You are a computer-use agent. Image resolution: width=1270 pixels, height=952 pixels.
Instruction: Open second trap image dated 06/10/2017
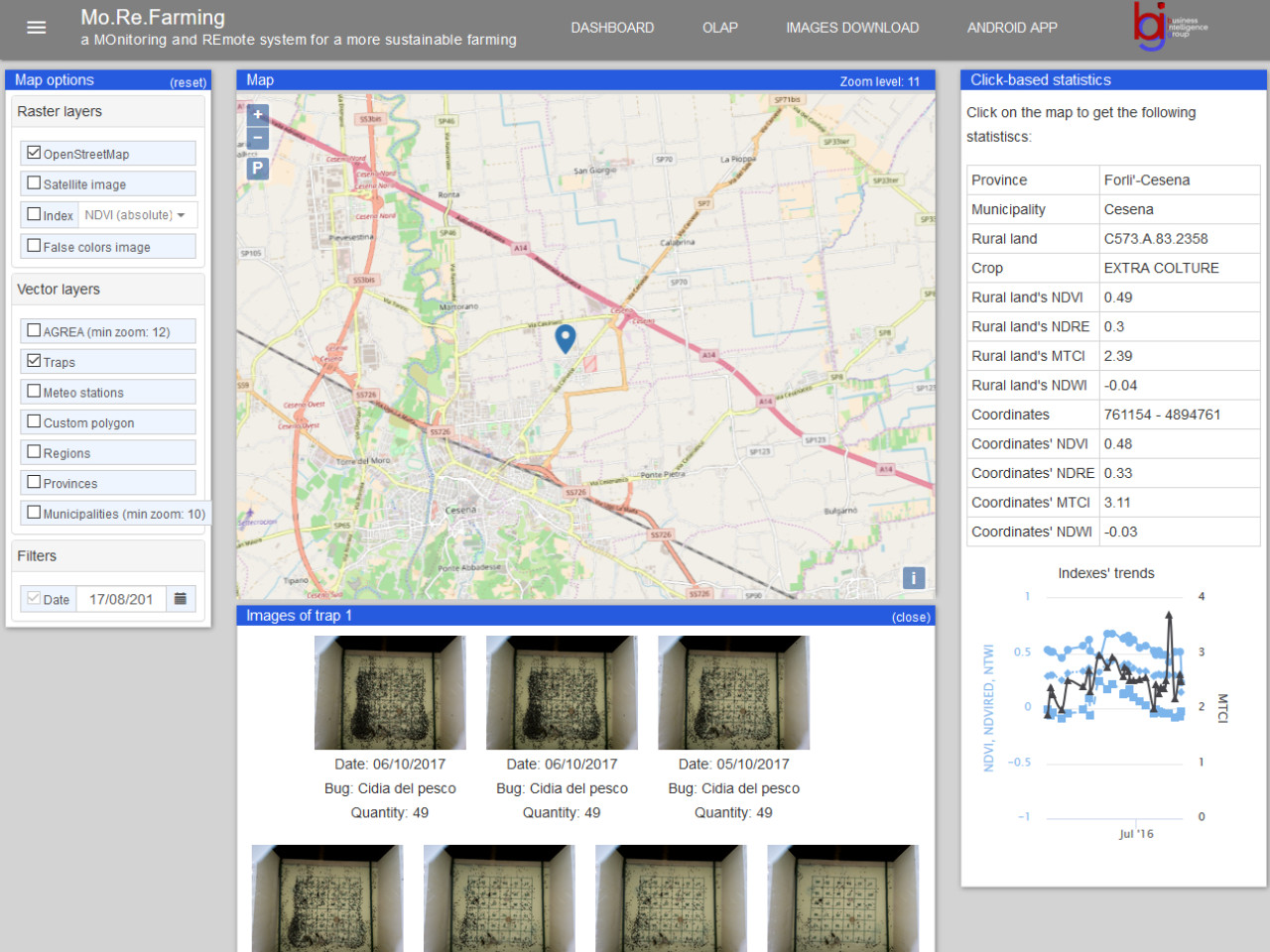click(x=562, y=693)
